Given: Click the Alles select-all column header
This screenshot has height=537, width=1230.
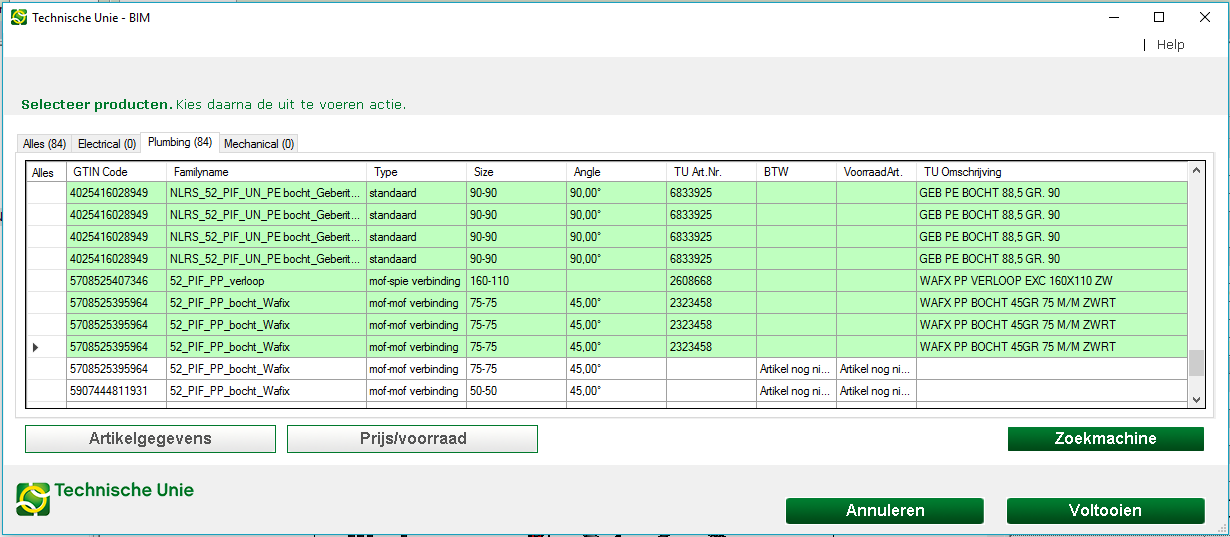Looking at the screenshot, I should coord(46,172).
